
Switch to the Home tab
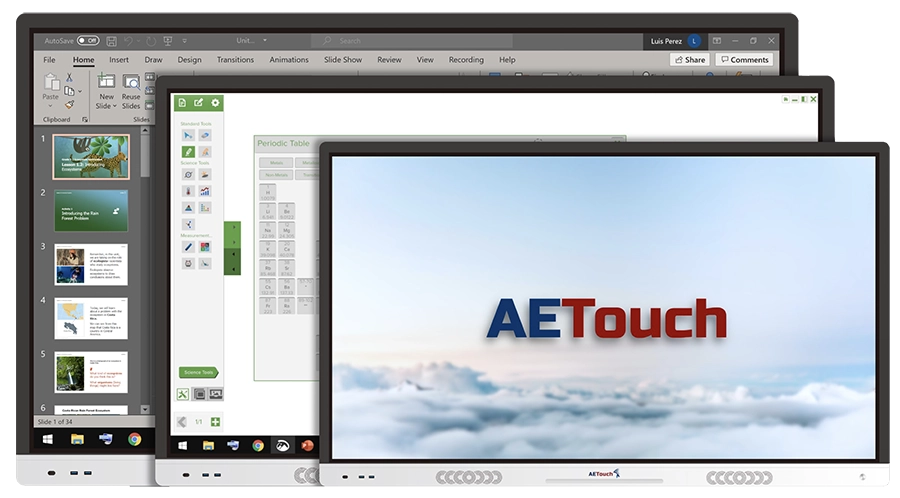83,60
